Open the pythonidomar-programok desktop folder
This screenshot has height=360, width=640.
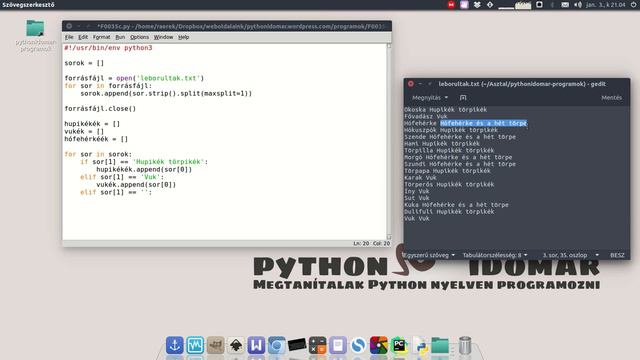coord(36,36)
